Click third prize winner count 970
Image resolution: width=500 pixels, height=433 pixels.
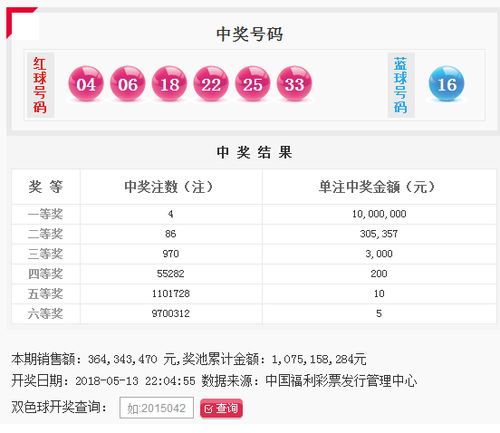click(171, 254)
